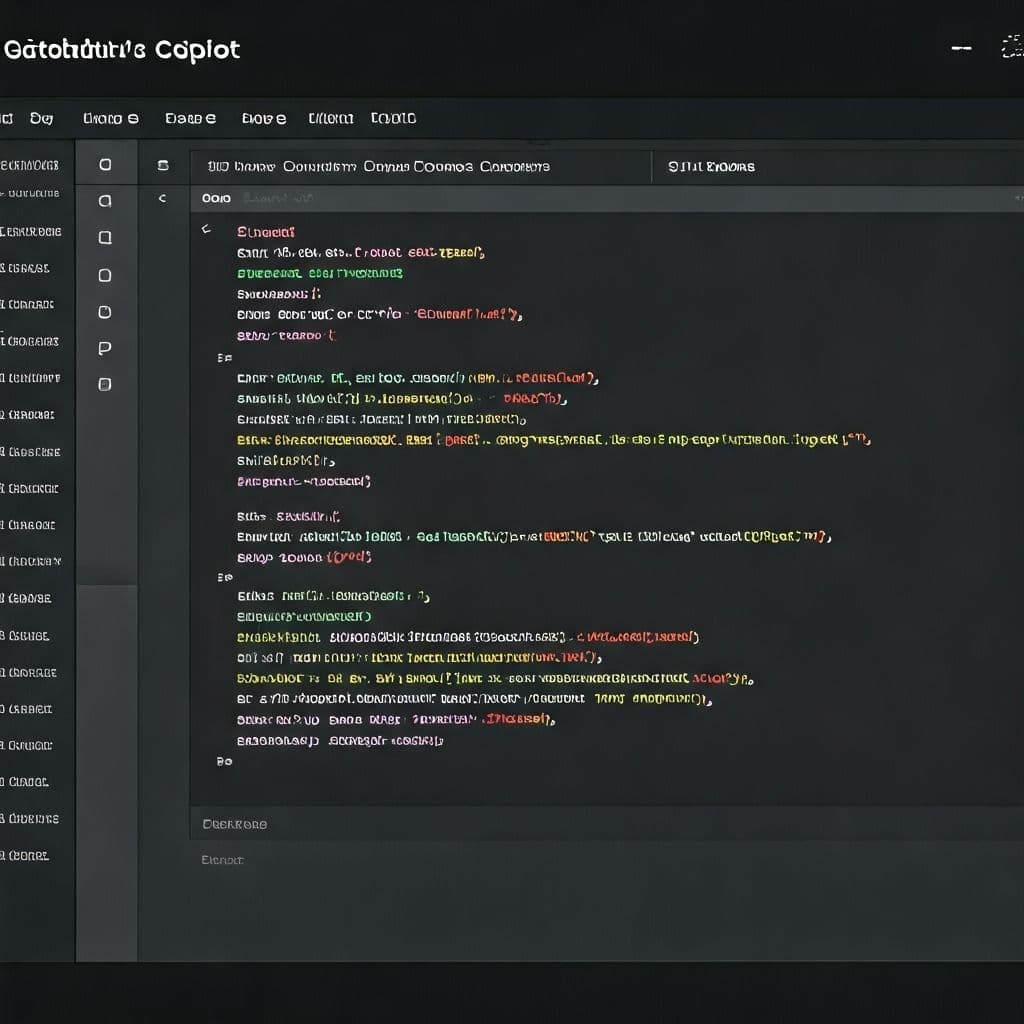Open the rightmost item in the menu bar
This screenshot has height=1024, width=1024.
click(x=393, y=118)
